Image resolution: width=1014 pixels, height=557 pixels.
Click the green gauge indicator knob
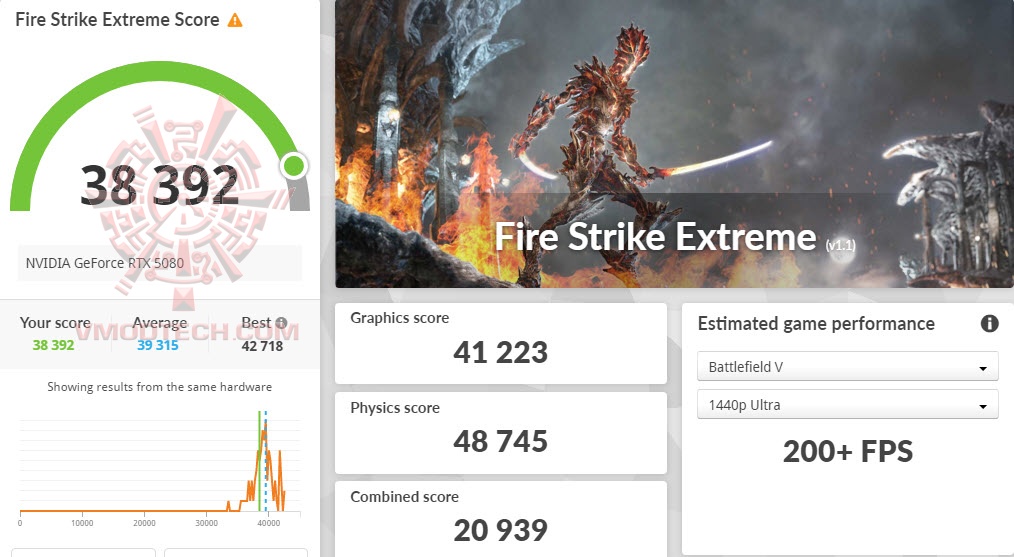(x=294, y=166)
